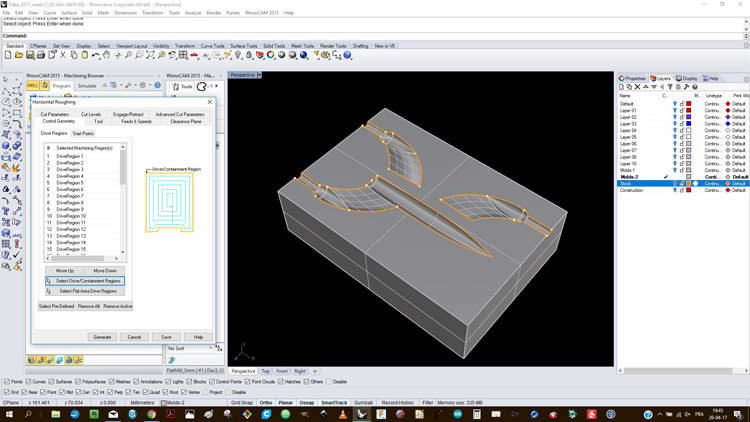The height and width of the screenshot is (422, 750).
Task: Toggle the Meshes filter checkbox
Action: tap(111, 382)
